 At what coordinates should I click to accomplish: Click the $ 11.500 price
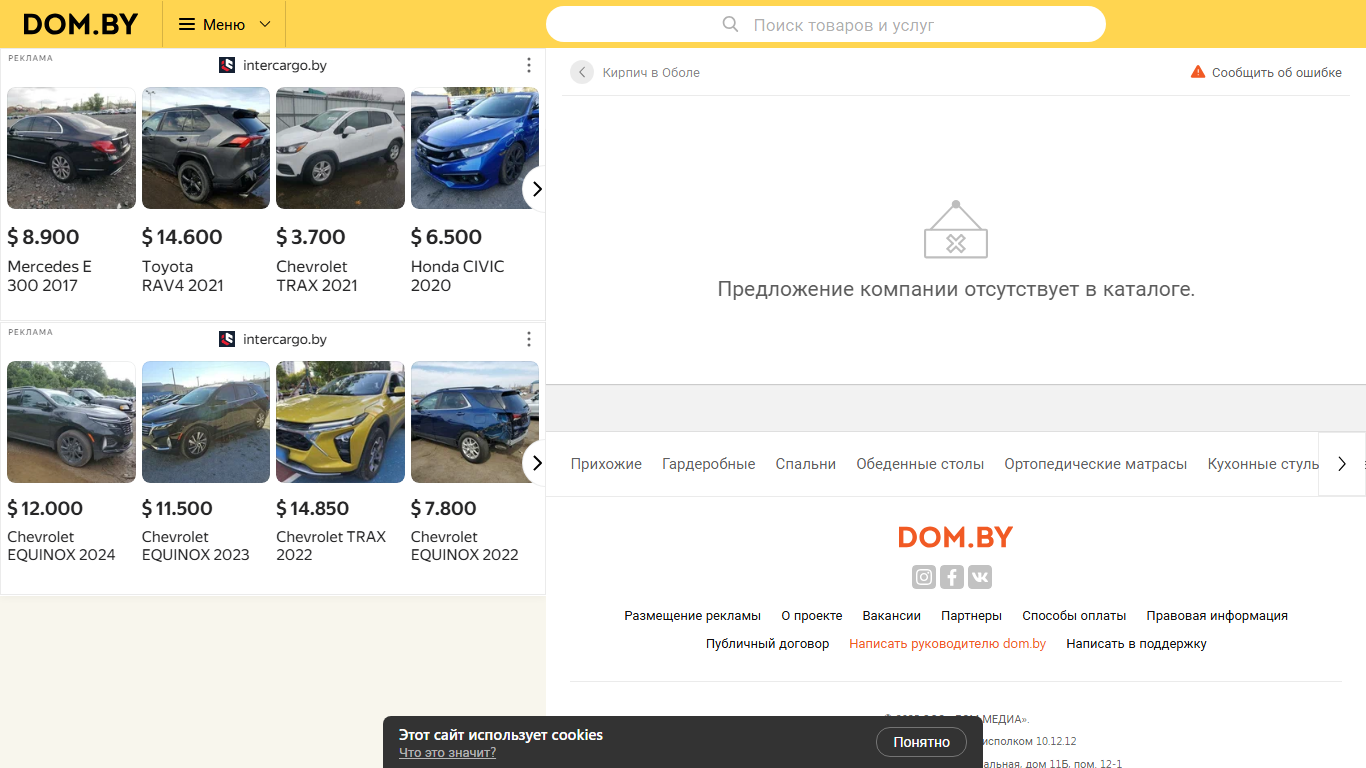click(177, 508)
